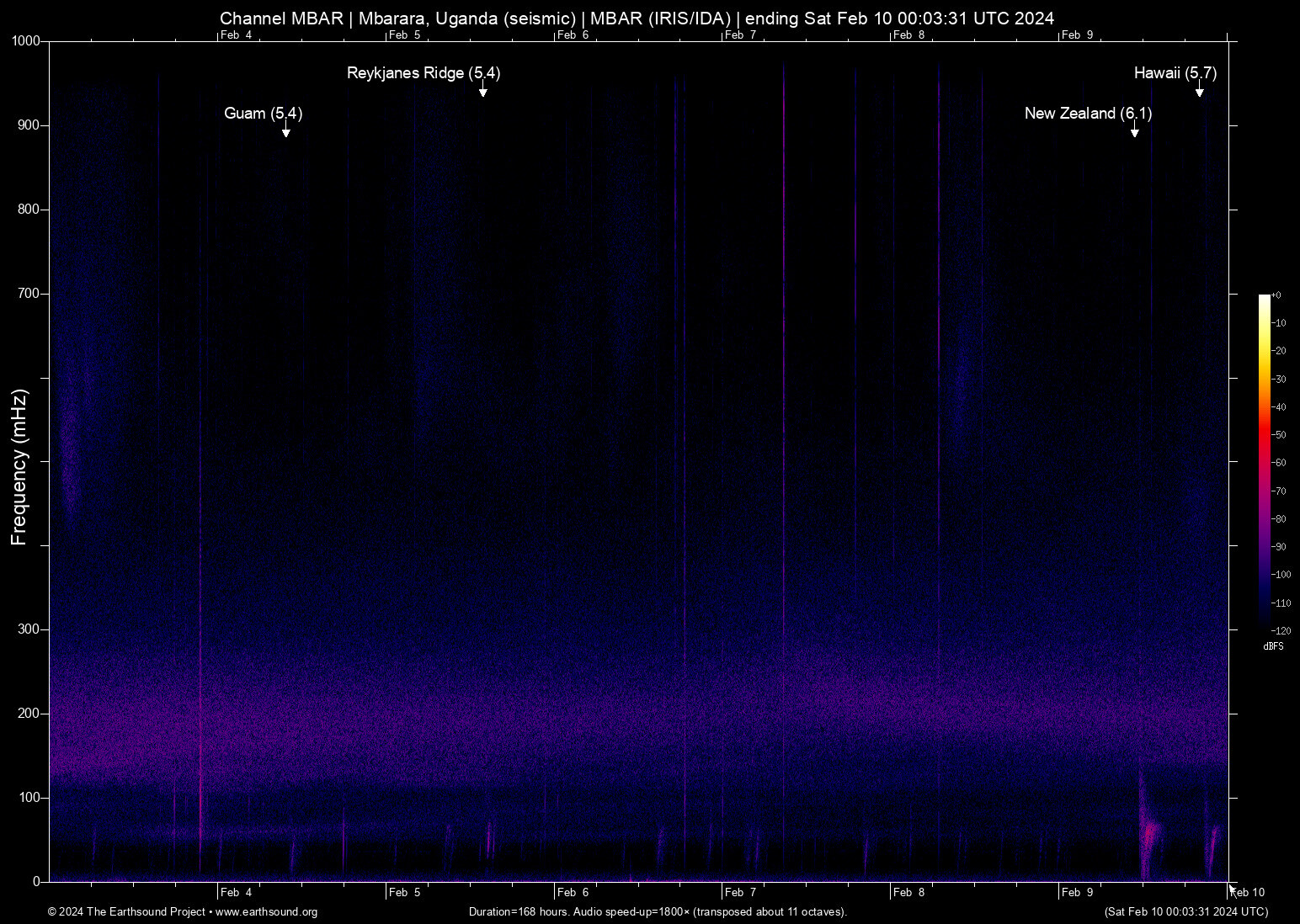Viewport: 1300px width, 924px height.
Task: Click the arrow under Reykjanes Ridge (5.4)
Action: (x=483, y=92)
